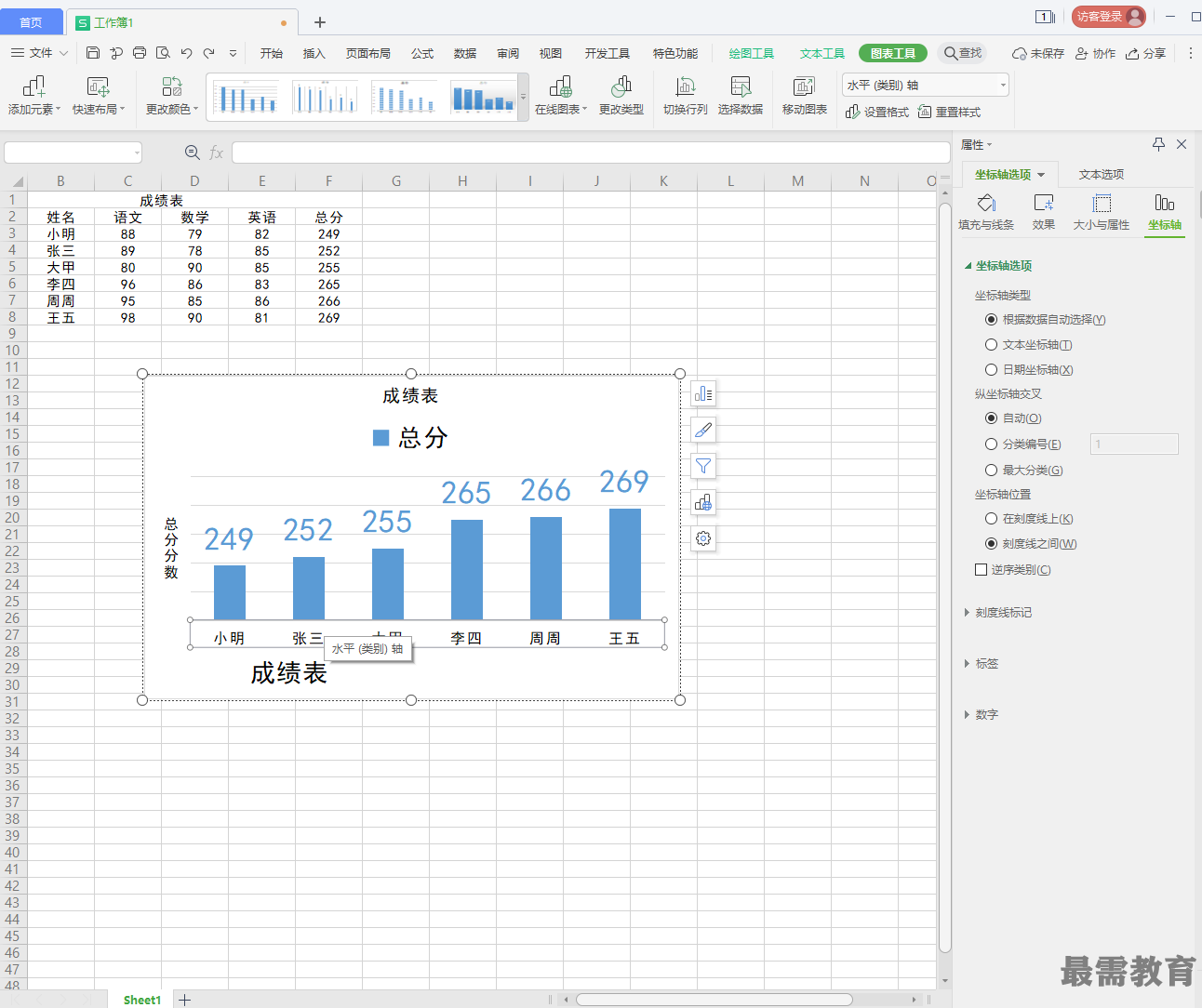Click 访客登录 login button
1202x1008 pixels.
click(x=1109, y=17)
